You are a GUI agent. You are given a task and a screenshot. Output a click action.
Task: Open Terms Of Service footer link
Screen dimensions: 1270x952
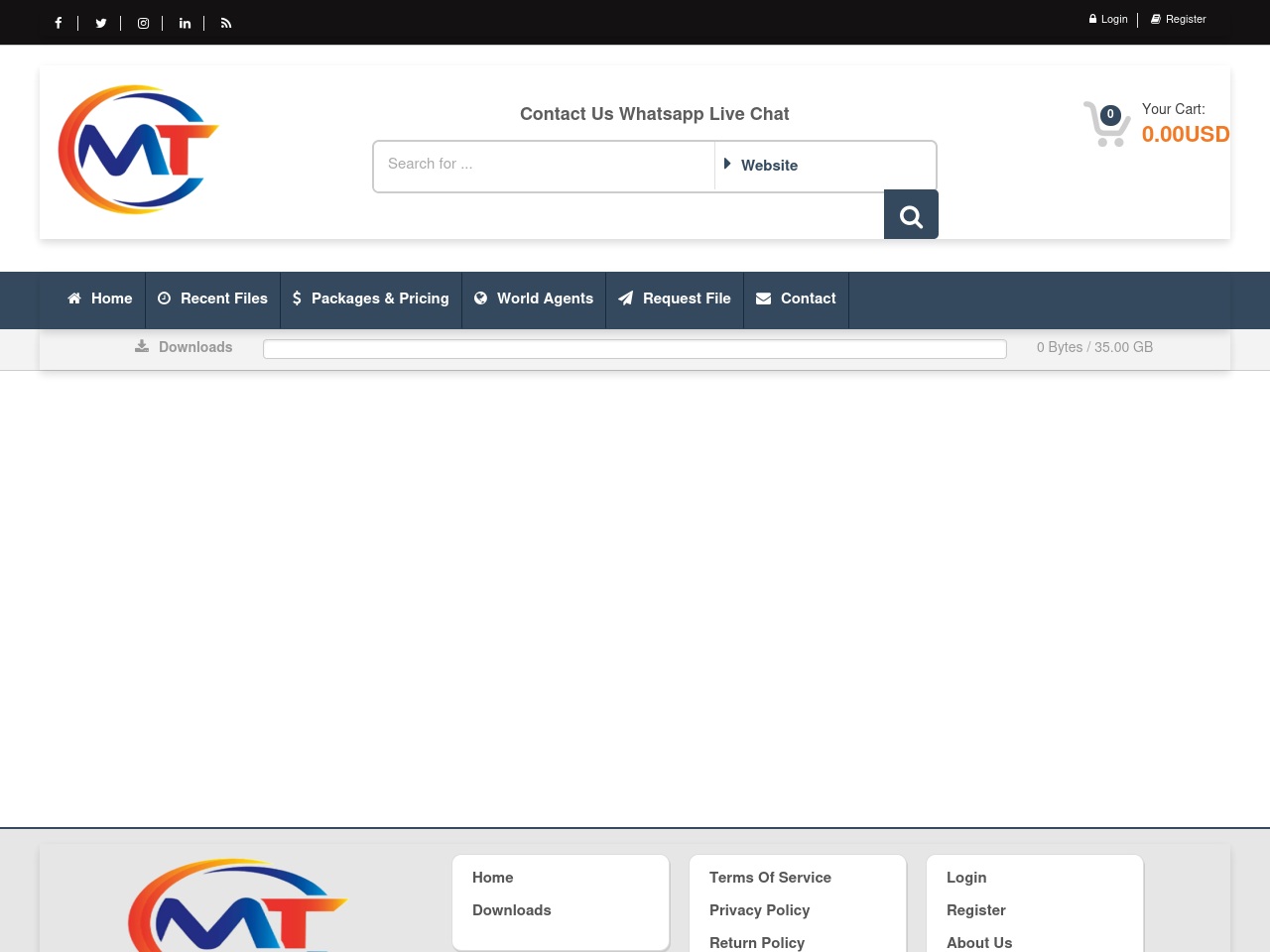[x=770, y=878]
